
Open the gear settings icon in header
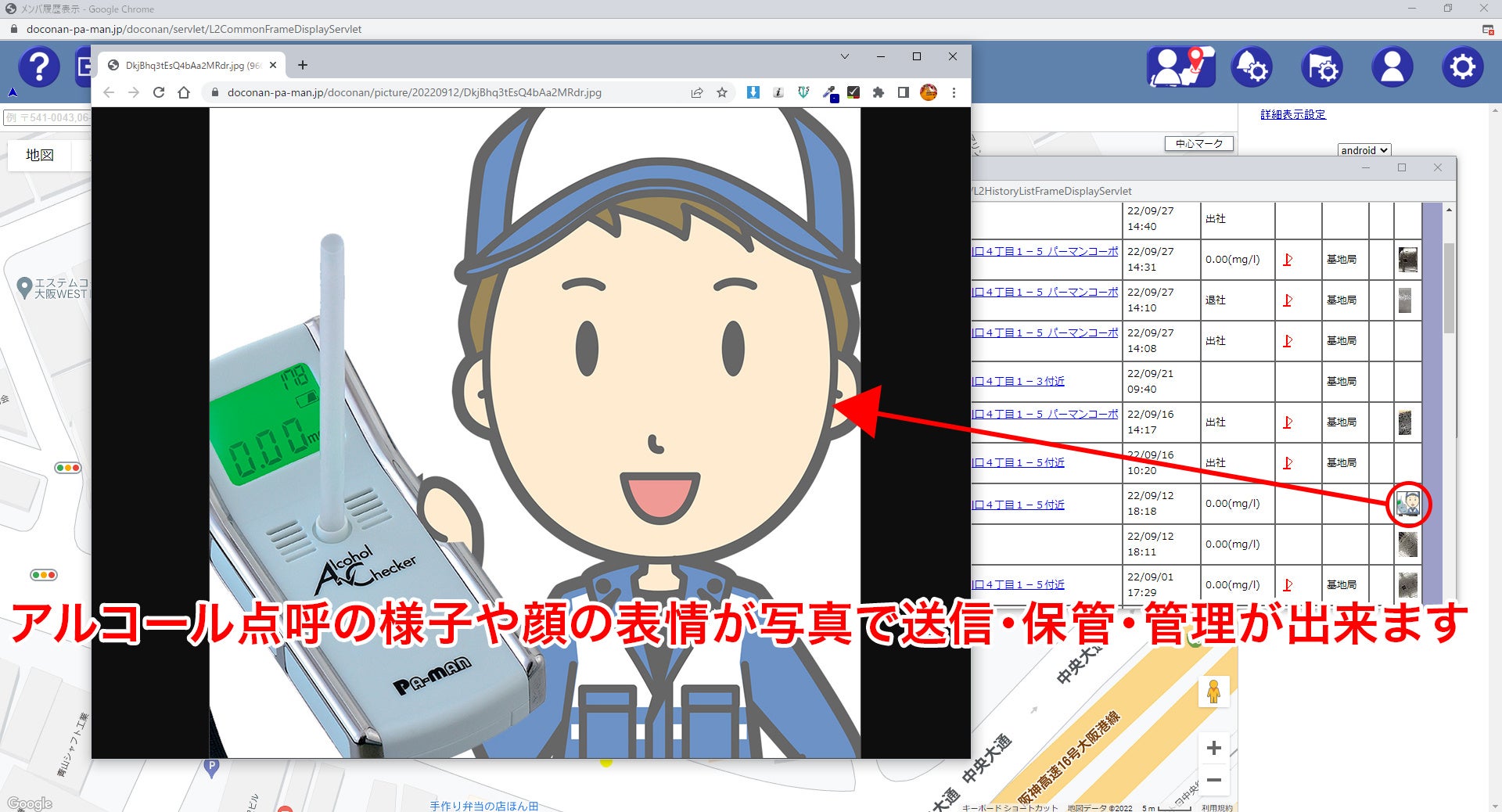1463,67
